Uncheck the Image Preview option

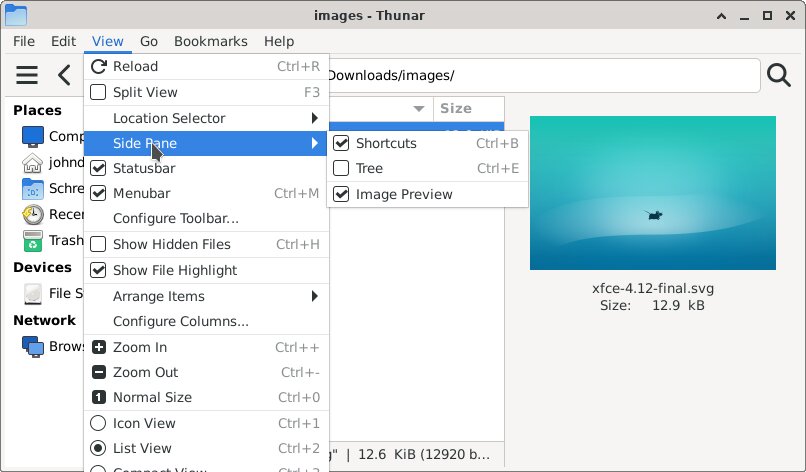pyautogui.click(x=341, y=194)
